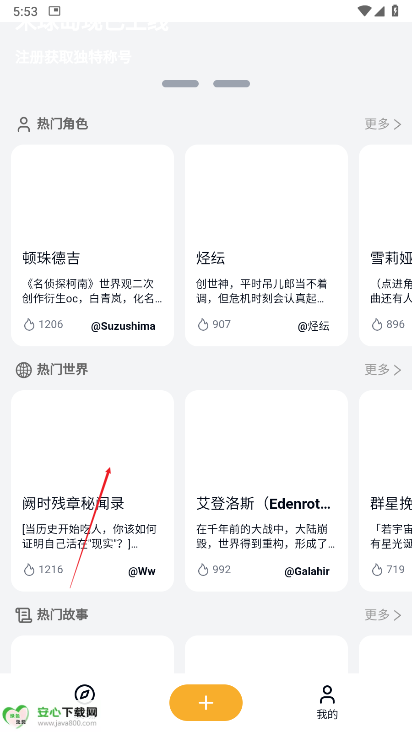The height and width of the screenshot is (732, 412).
Task: Tap the orange plus create button
Action: pos(206,702)
